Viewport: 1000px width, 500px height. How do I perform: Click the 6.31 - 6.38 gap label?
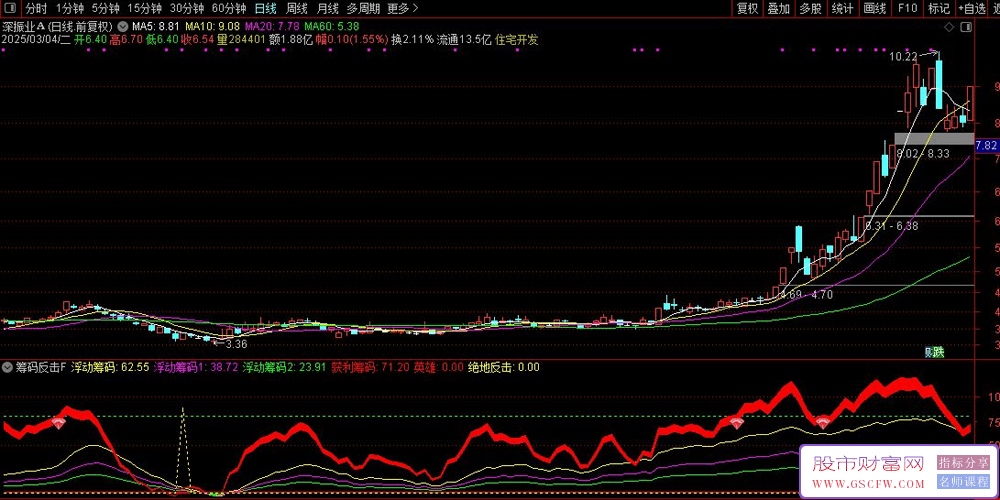[892, 226]
